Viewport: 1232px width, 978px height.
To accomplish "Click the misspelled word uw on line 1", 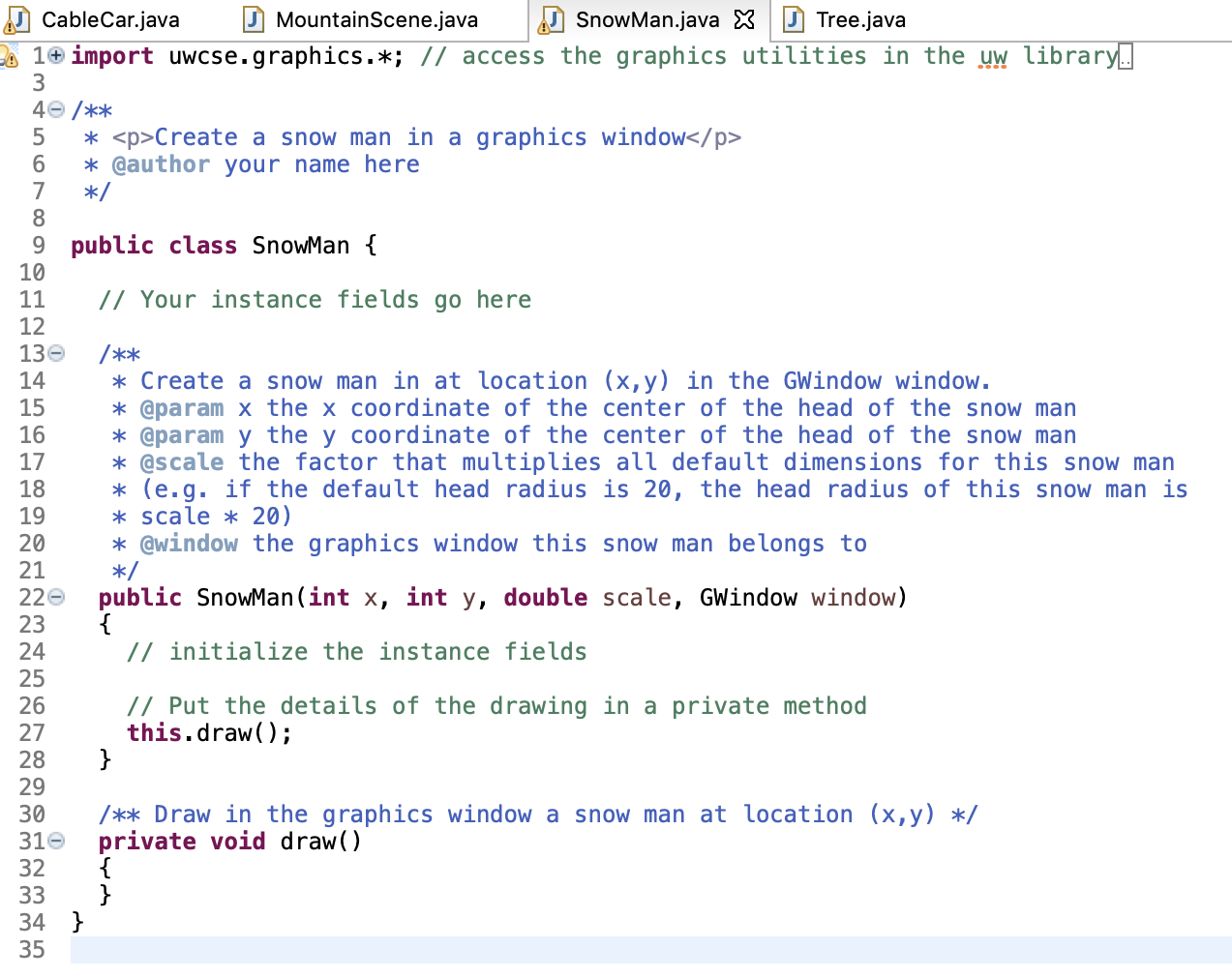I will click(x=994, y=55).
